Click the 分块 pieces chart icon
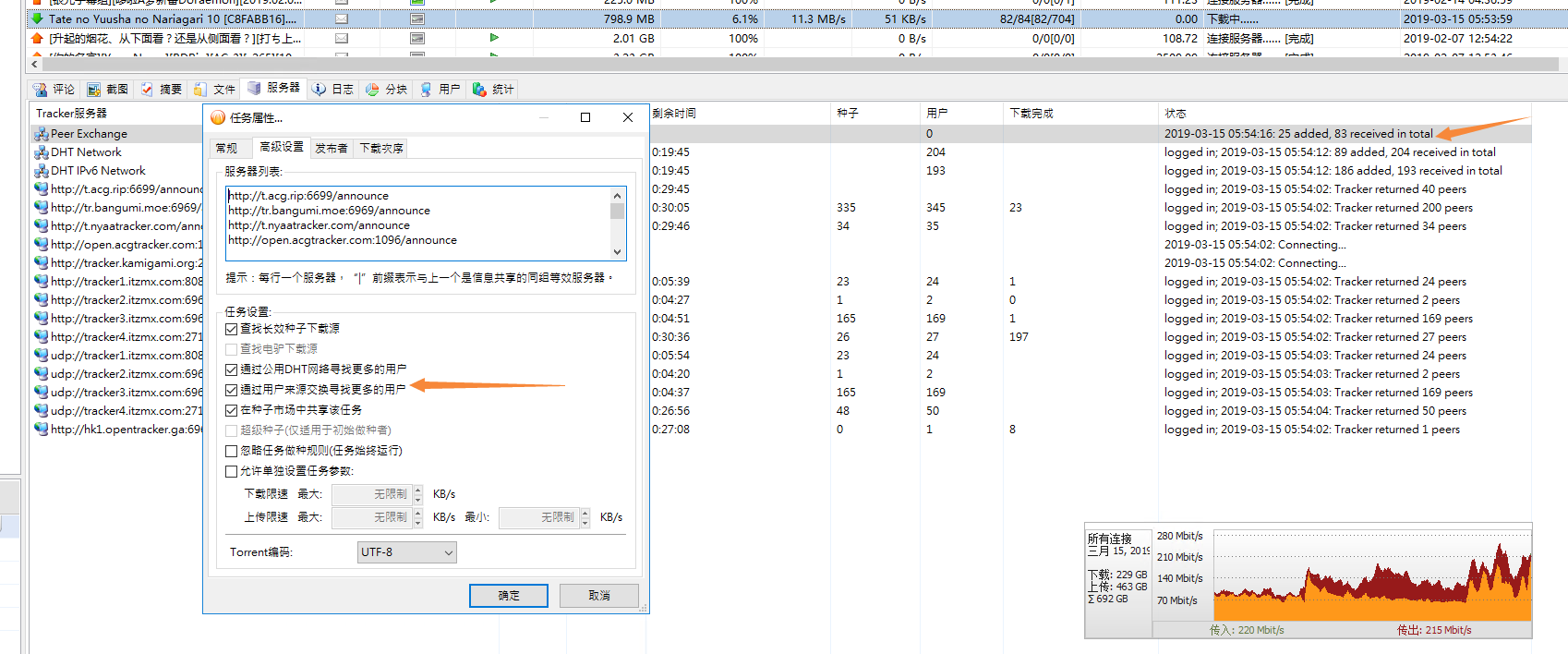The height and width of the screenshot is (654, 1568). 372,90
